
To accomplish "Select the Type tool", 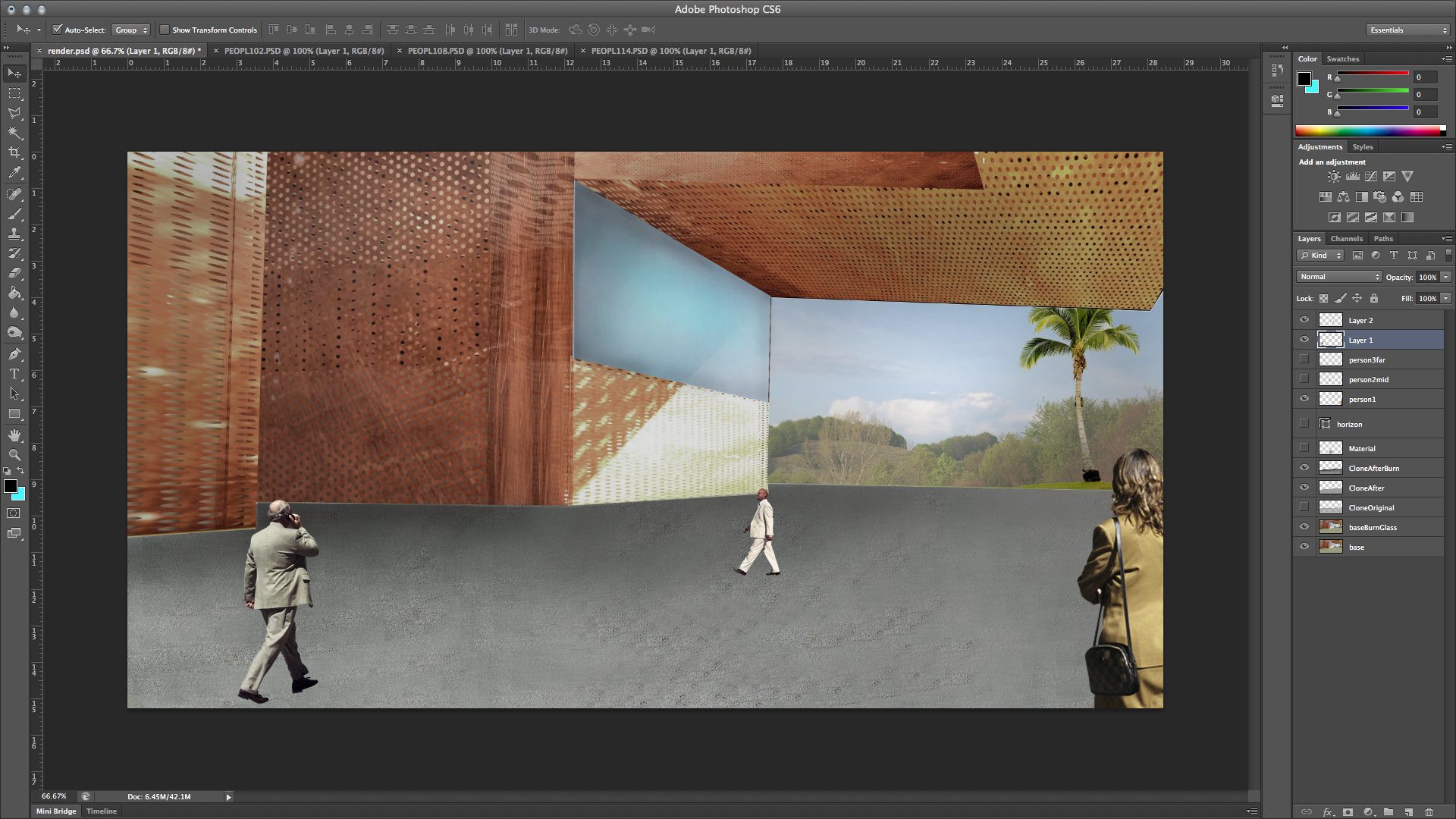I will [x=14, y=374].
